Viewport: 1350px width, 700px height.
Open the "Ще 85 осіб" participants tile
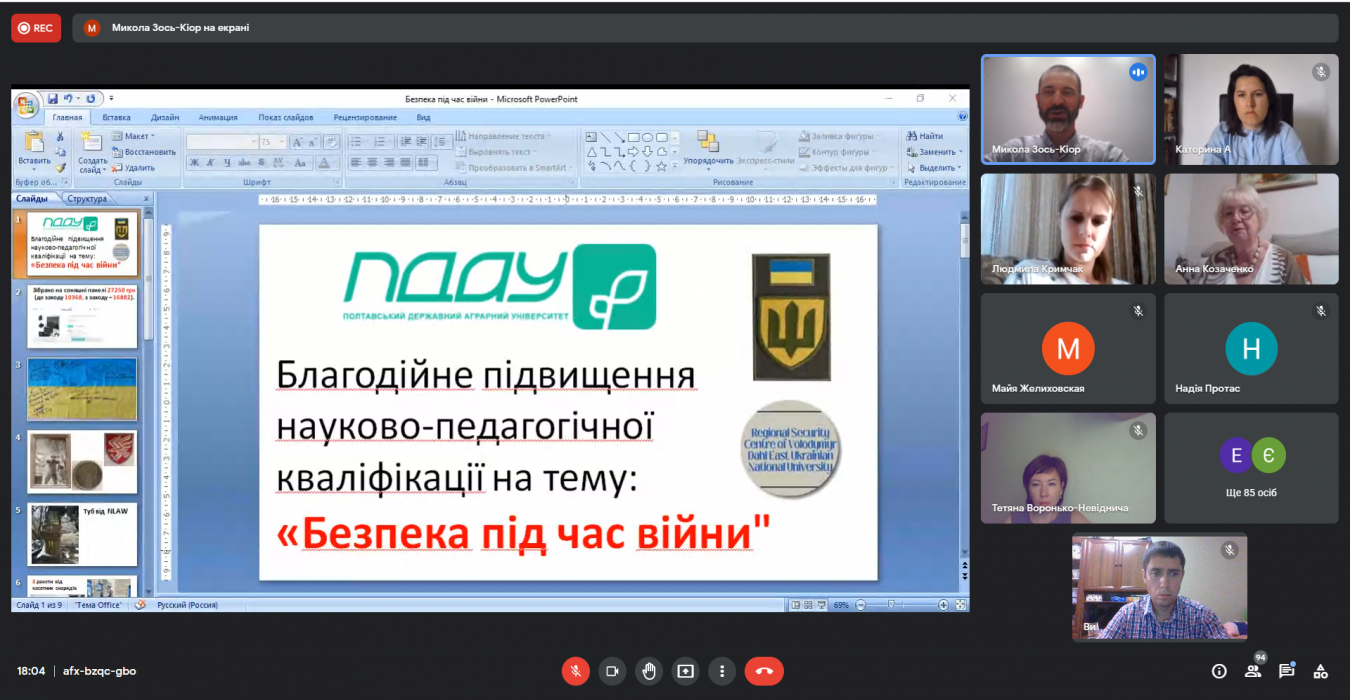1251,468
